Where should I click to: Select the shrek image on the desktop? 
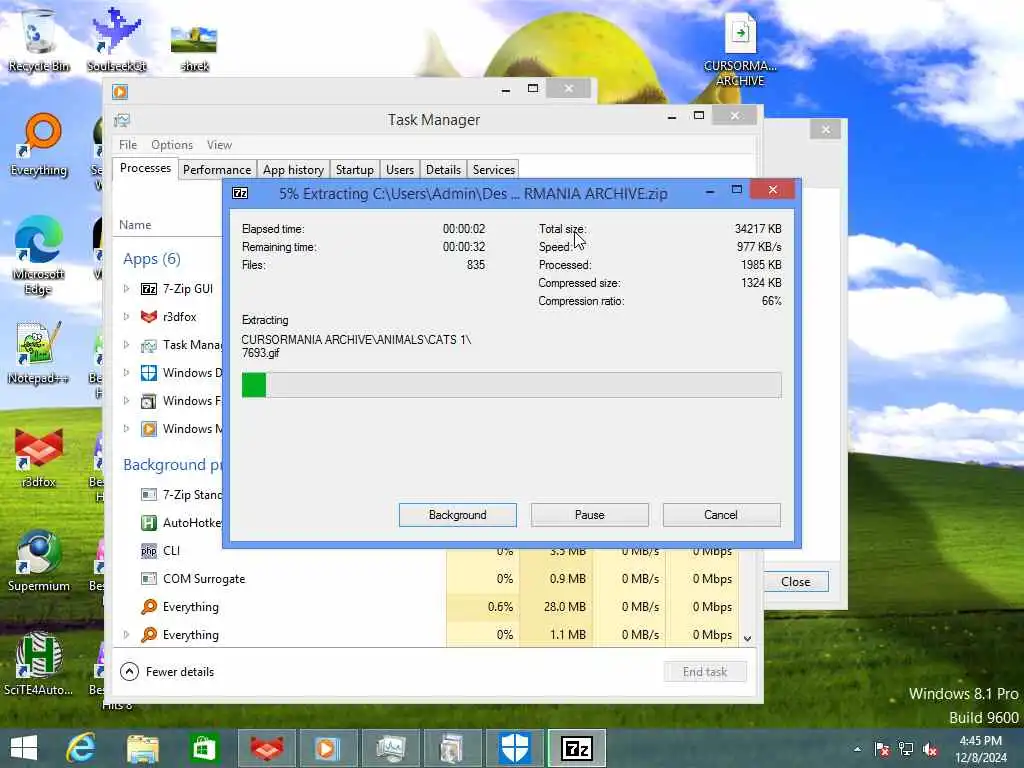pyautogui.click(x=194, y=47)
